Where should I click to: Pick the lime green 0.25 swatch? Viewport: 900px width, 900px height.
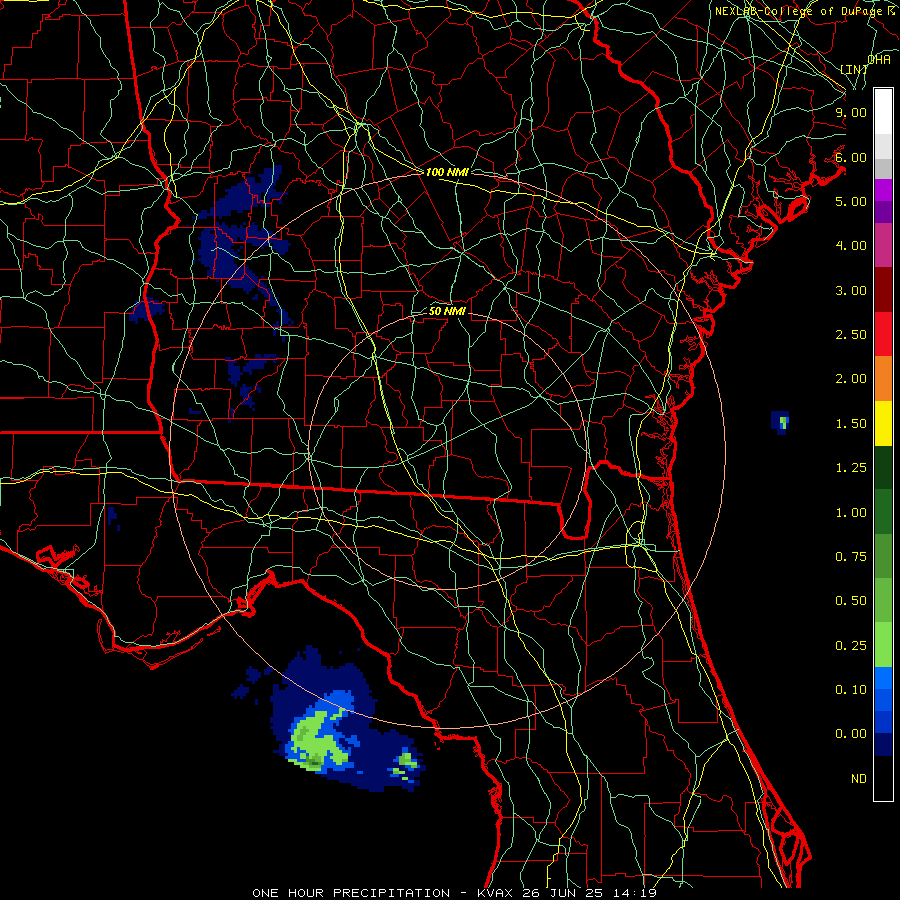[x=883, y=645]
